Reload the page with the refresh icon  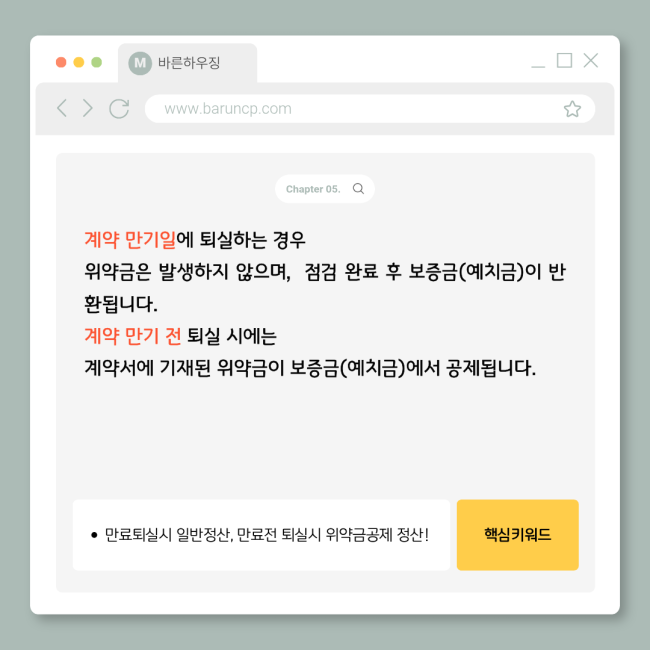tap(119, 109)
